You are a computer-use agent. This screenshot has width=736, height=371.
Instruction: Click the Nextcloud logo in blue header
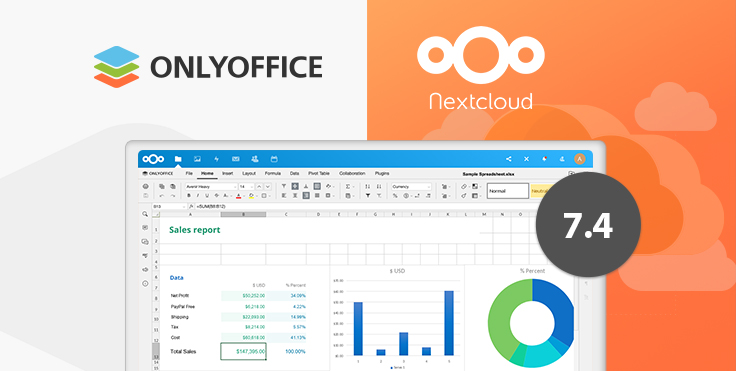point(153,159)
